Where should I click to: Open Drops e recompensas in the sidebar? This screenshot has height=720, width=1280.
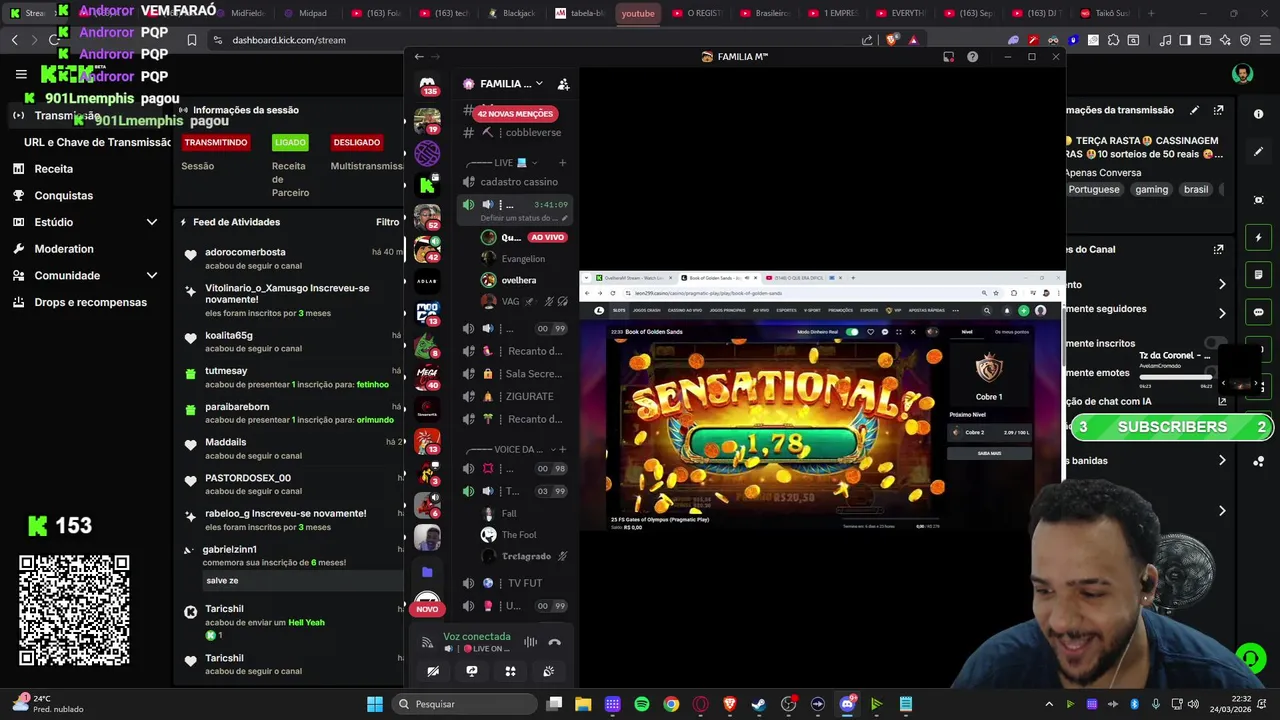click(x=90, y=302)
